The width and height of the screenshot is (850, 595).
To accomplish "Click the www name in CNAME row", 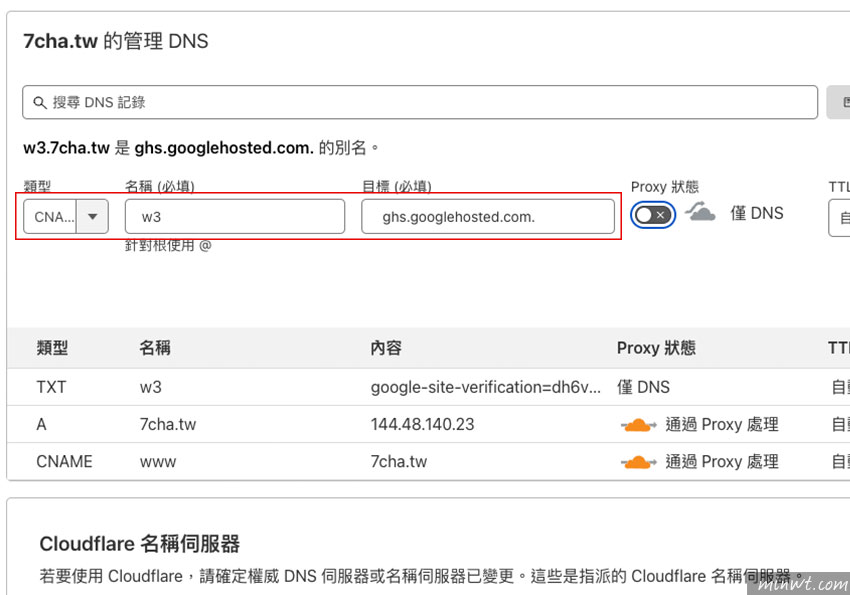I will pos(158,462).
